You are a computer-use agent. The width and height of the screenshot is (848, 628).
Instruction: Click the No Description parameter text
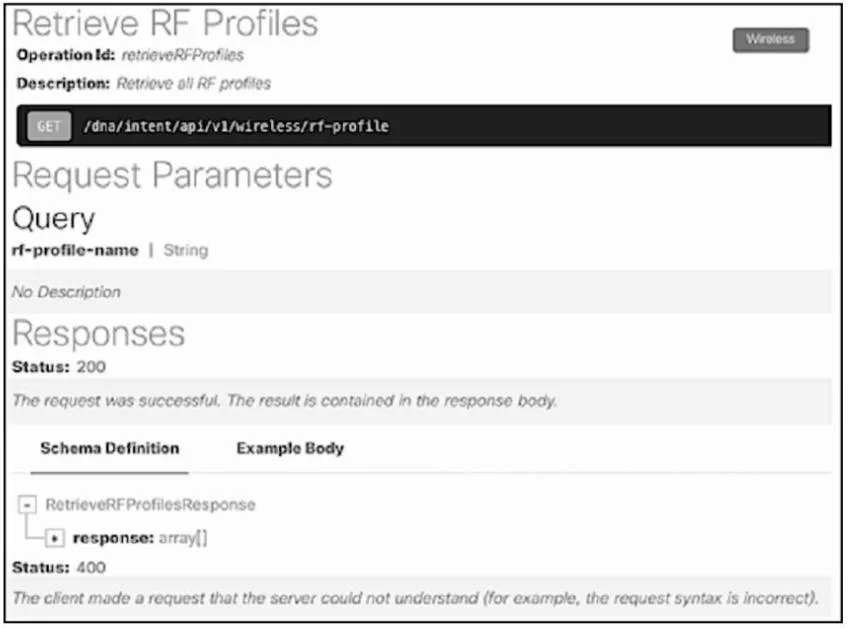pyautogui.click(x=66, y=292)
